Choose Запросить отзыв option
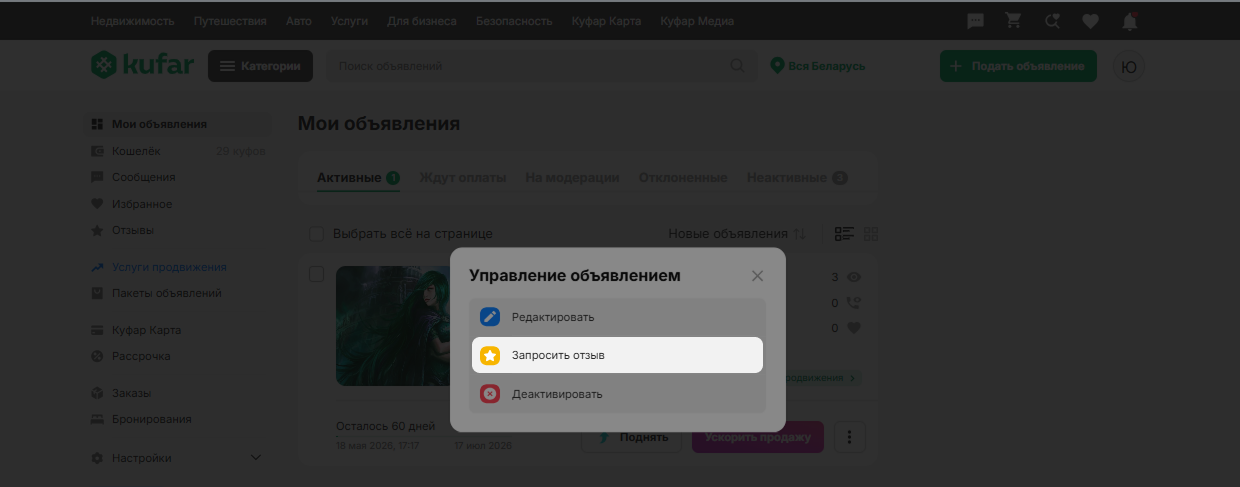This screenshot has width=1240, height=487. 617,355
